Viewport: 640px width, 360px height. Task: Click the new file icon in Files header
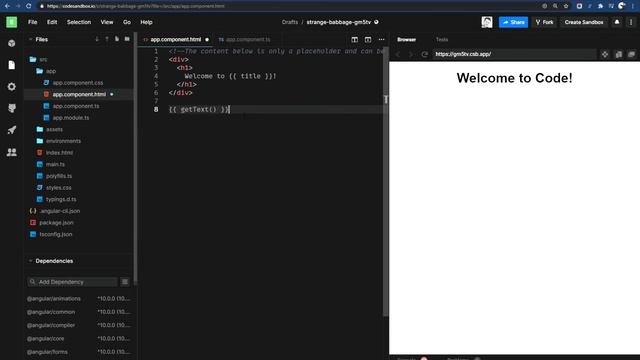point(117,39)
